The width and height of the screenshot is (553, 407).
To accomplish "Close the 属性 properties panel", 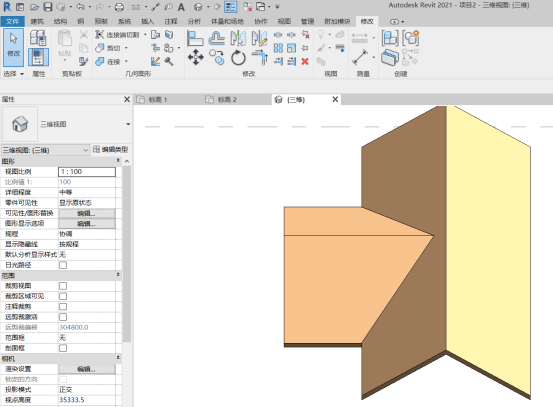I will tap(127, 99).
